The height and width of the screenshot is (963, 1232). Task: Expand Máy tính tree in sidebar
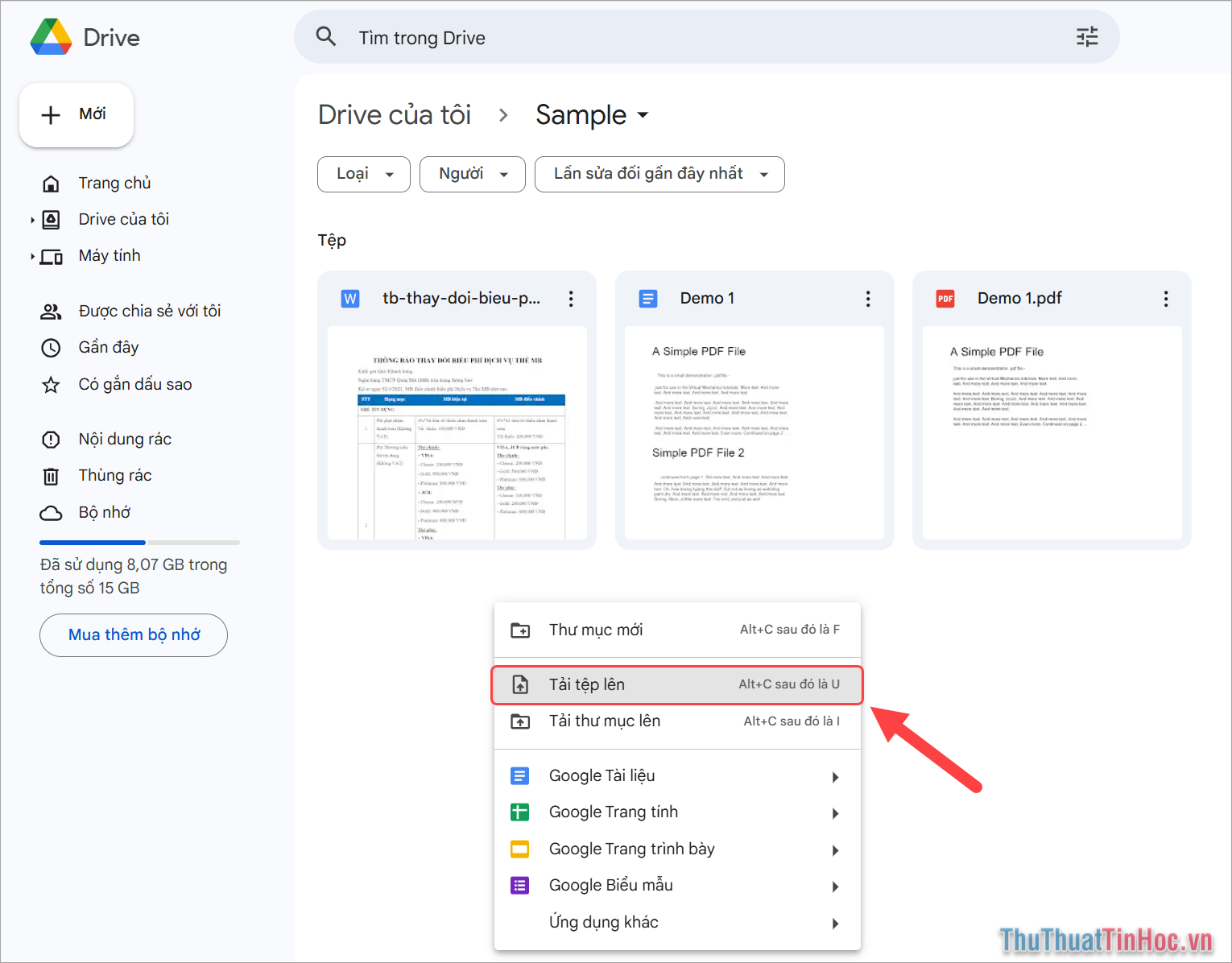[32, 257]
